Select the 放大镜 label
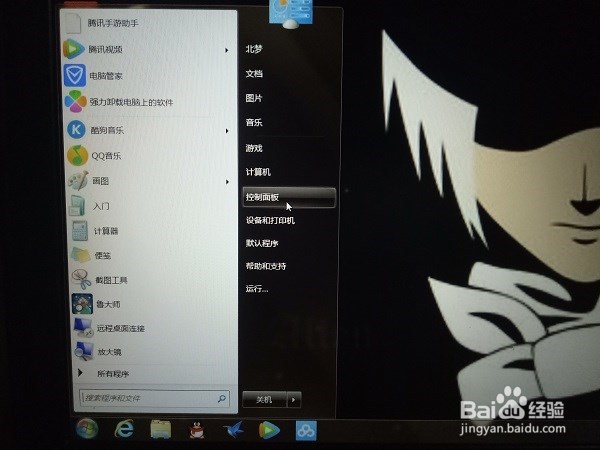Image resolution: width=600 pixels, height=450 pixels. 109,352
